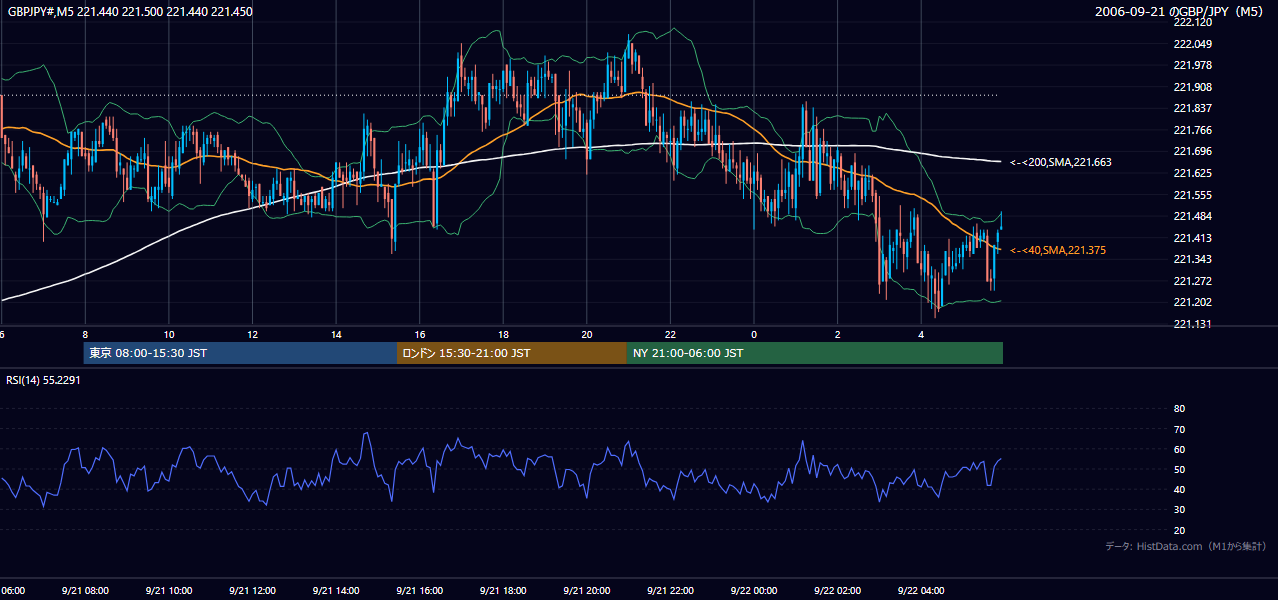The width and height of the screenshot is (1278, 600).
Task: Click hour 16 on the price chart time axis
Action: [419, 334]
